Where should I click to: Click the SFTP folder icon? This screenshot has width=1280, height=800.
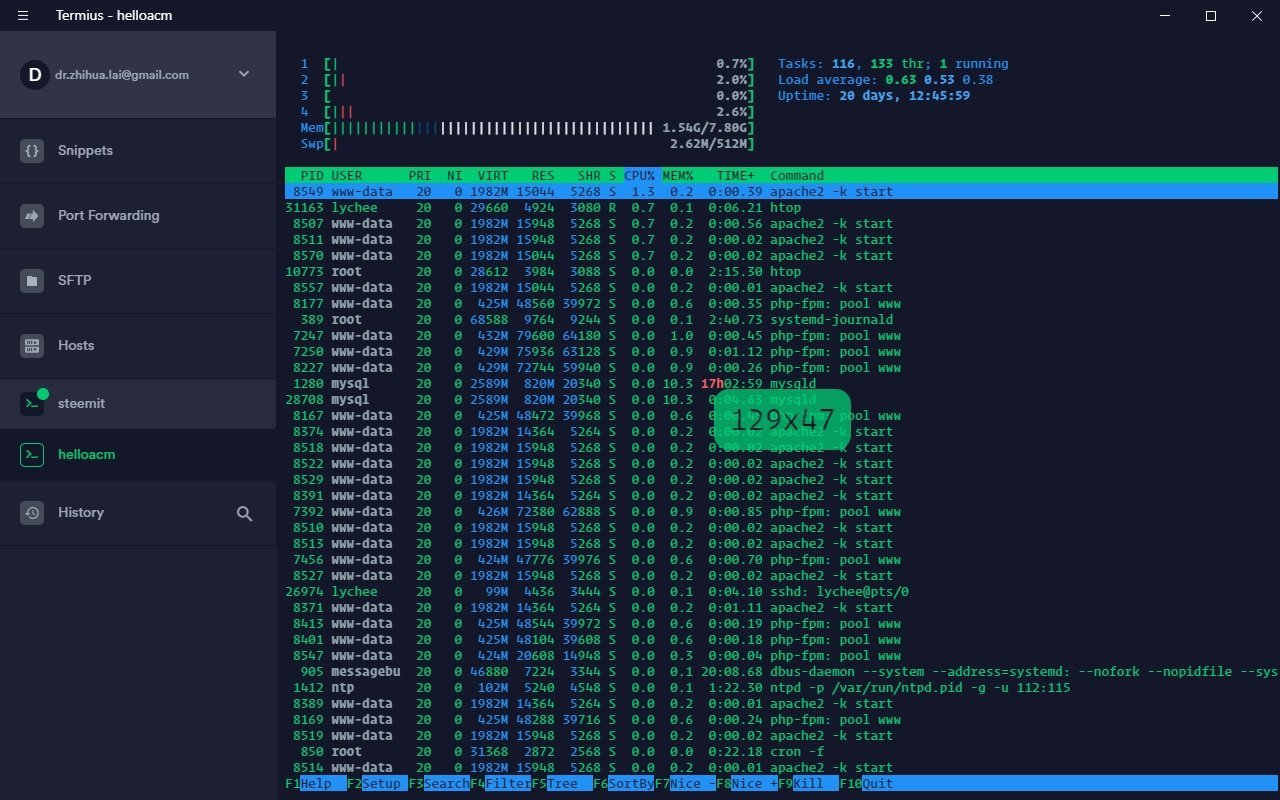tap(32, 281)
